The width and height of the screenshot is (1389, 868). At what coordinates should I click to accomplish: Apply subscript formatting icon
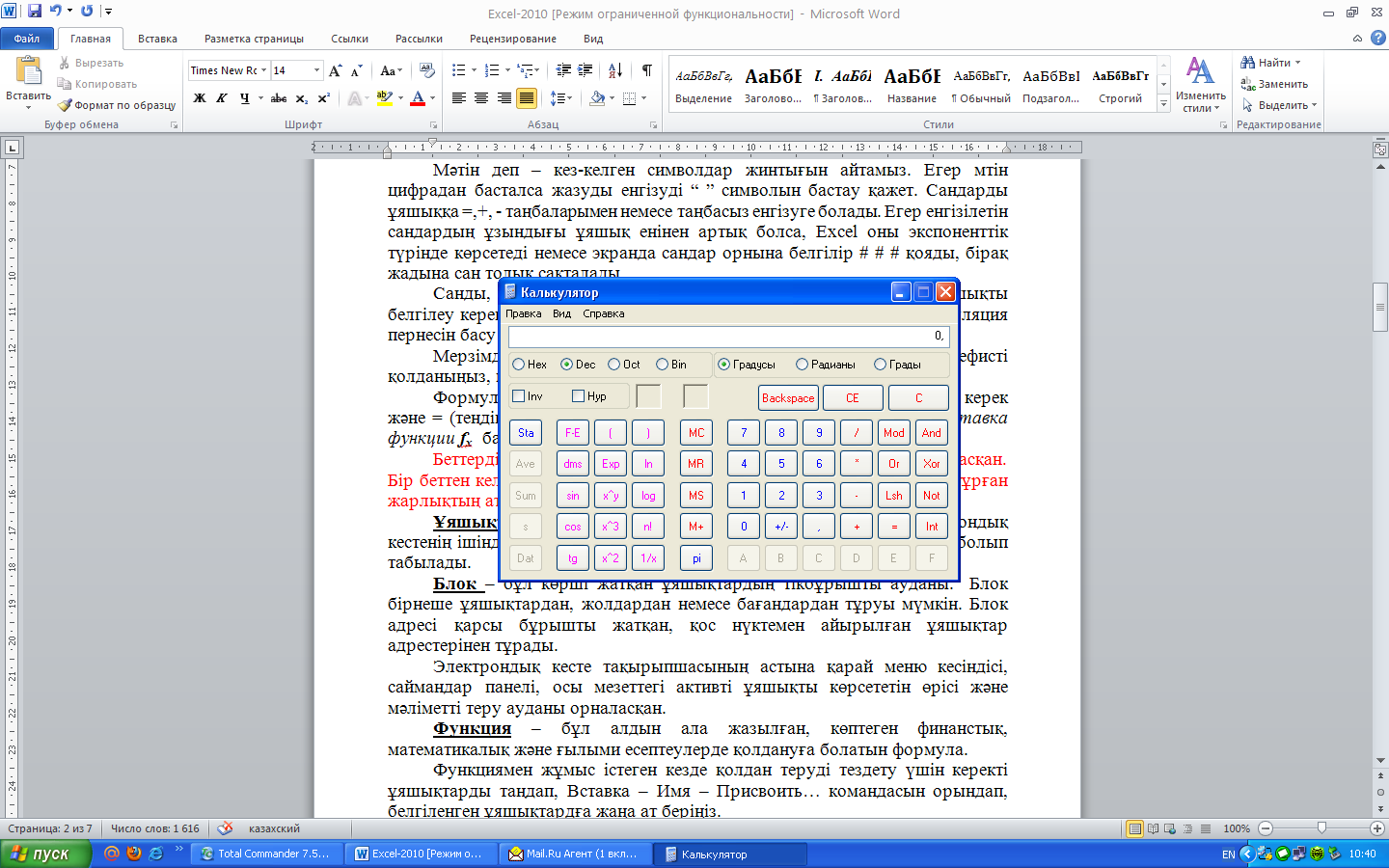coord(301,98)
